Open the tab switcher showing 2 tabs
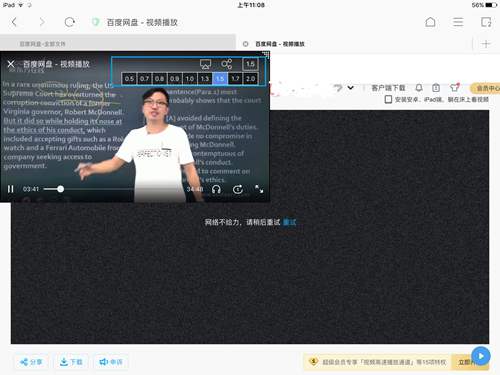The image size is (500, 375). (486, 22)
